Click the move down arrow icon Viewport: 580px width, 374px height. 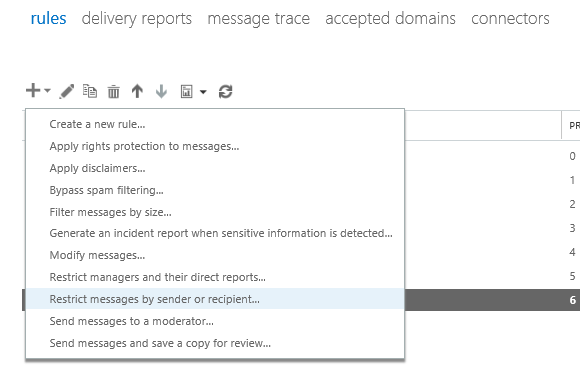click(161, 91)
